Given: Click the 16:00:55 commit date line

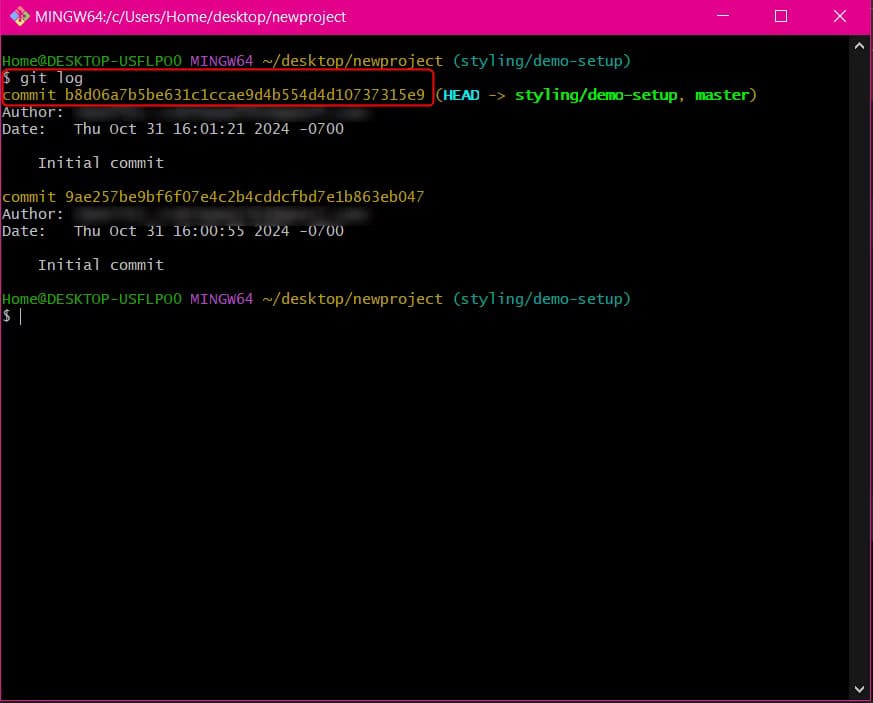Looking at the screenshot, I should [208, 231].
